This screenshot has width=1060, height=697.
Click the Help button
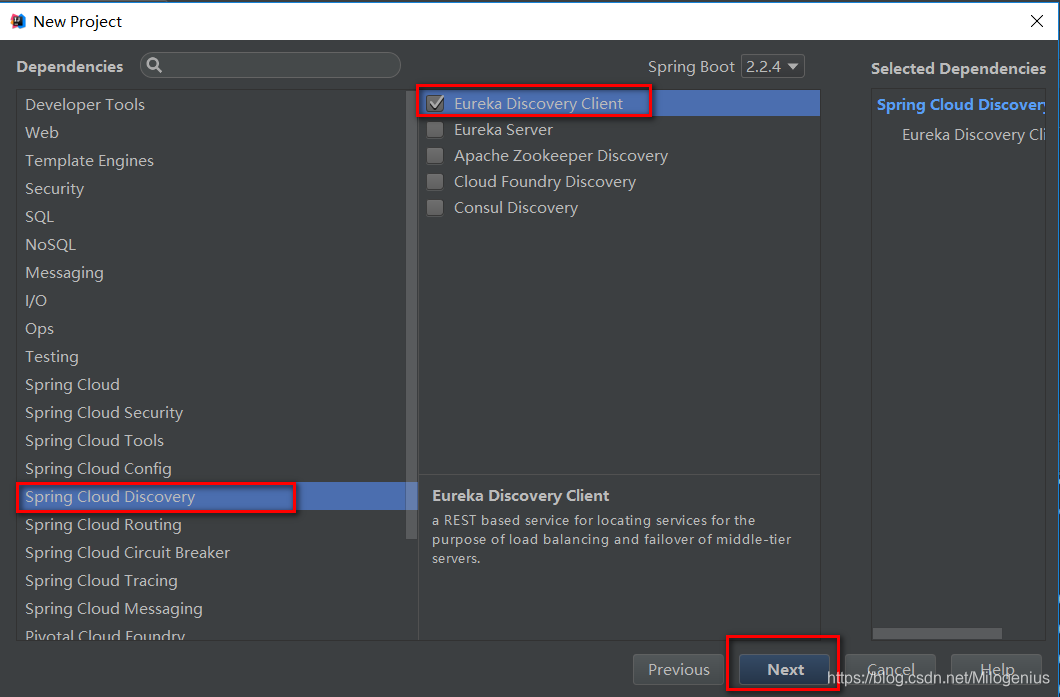[996, 669]
